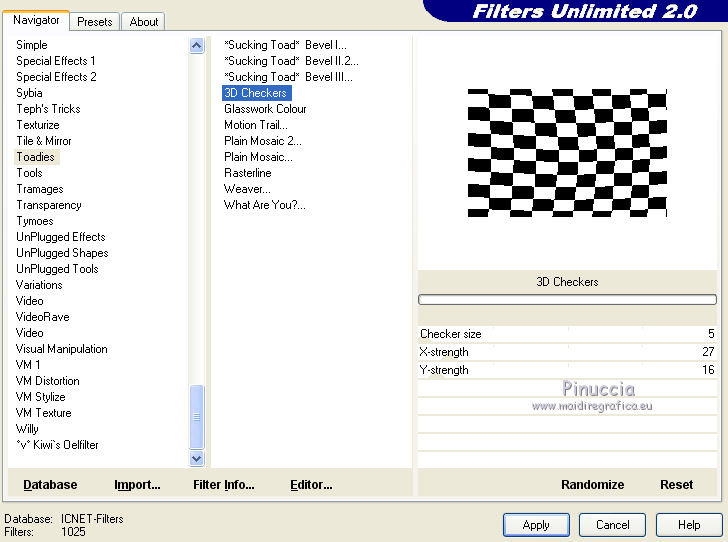
Task: Choose Plain Mosaic 2... filter
Action: 263,141
